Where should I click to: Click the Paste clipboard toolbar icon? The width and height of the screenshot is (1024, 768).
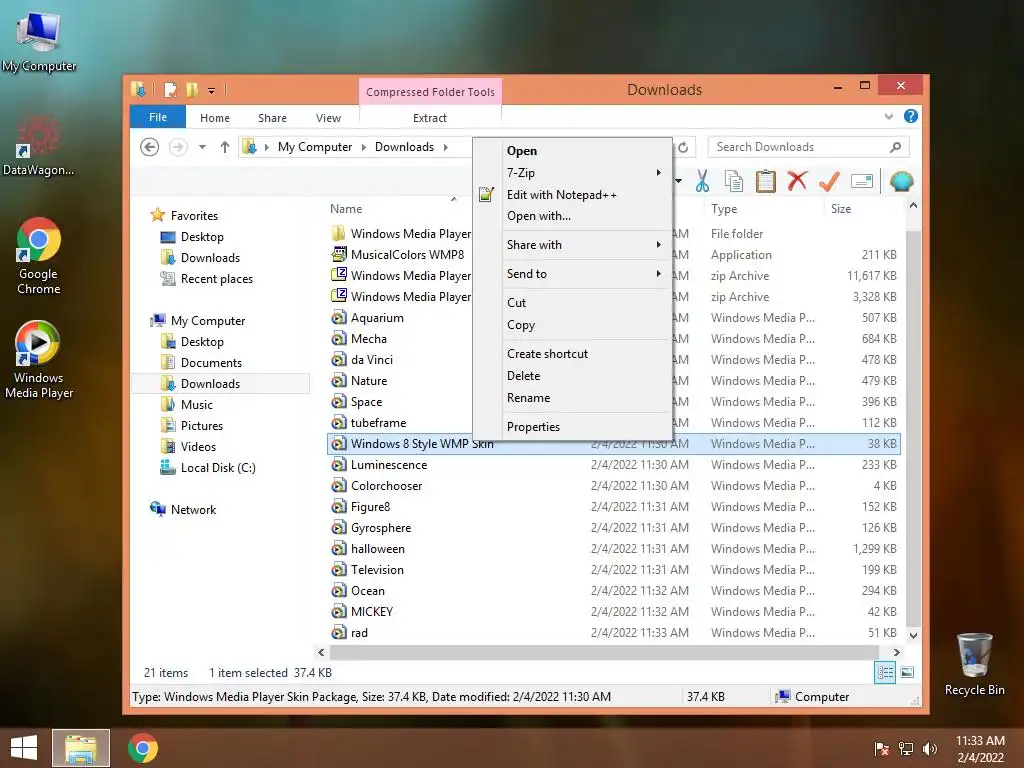click(x=765, y=181)
